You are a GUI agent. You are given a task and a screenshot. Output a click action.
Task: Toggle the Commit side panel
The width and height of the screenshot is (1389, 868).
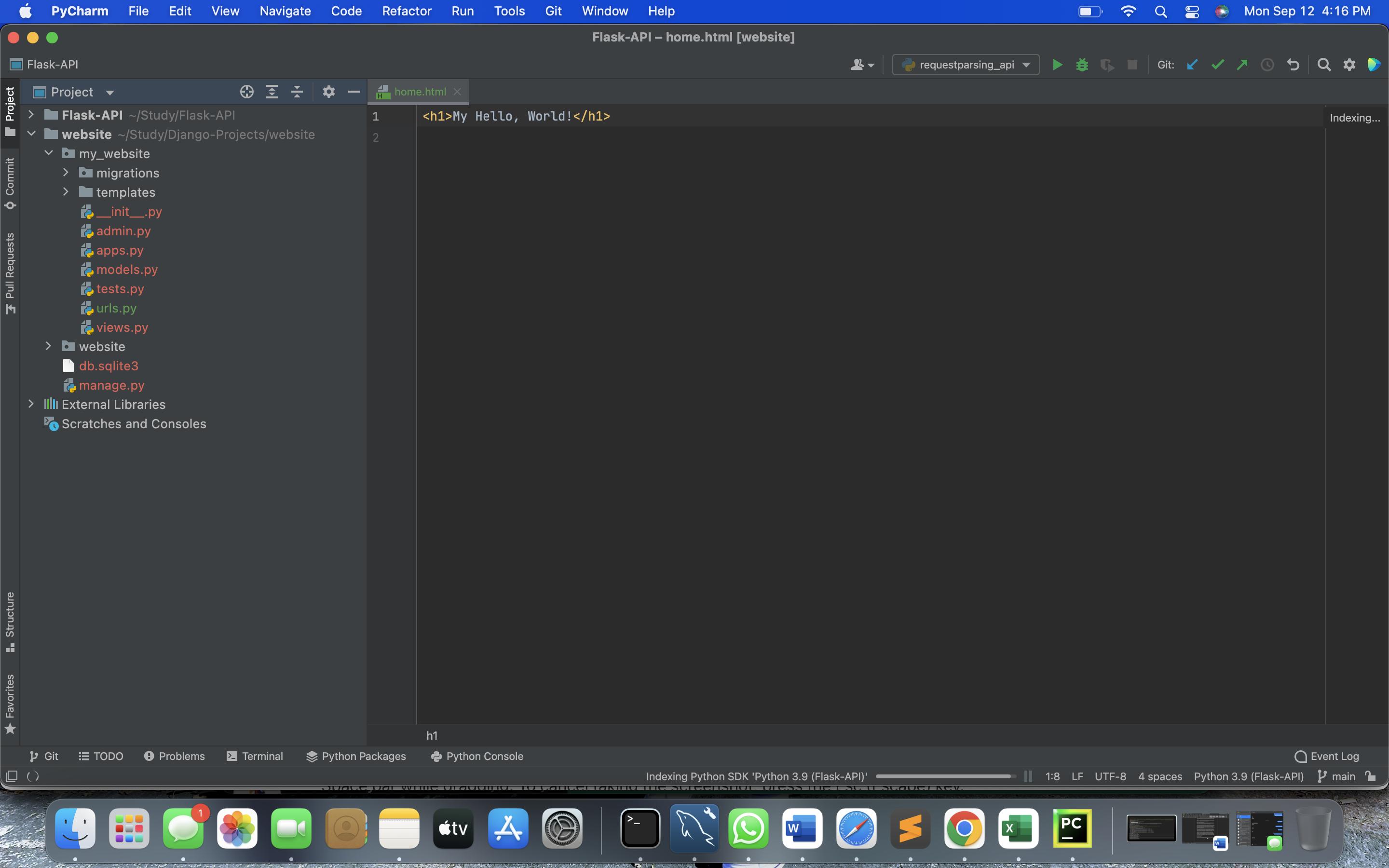[10, 183]
